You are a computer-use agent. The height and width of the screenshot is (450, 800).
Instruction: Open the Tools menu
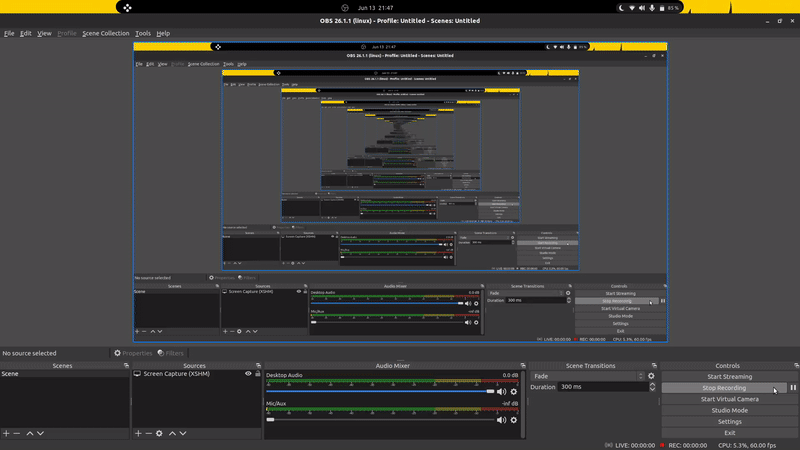[143, 33]
